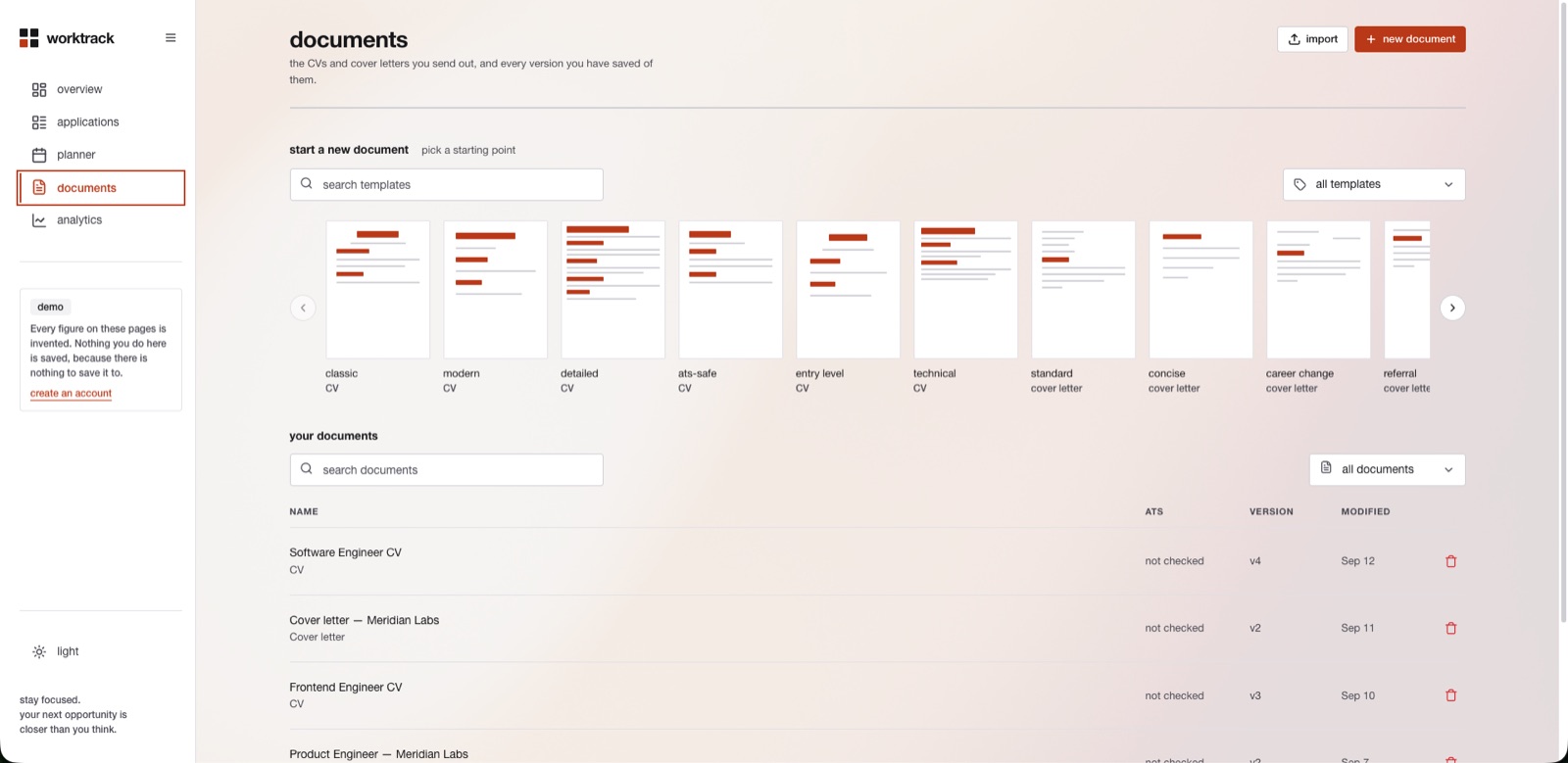Toggle the light theme switch
Viewport: 1568px width, 763px height.
point(56,651)
